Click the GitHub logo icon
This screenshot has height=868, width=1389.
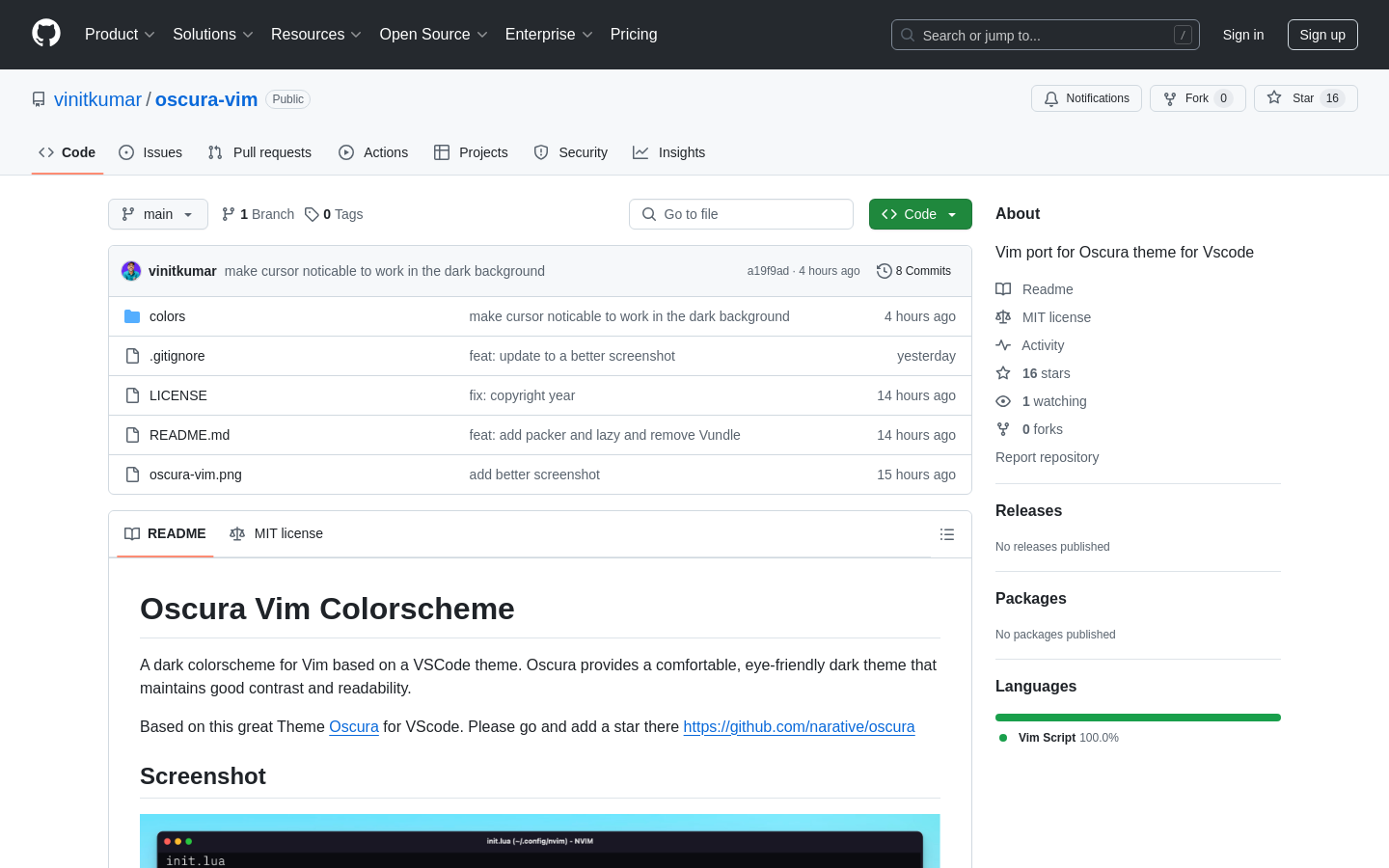pos(46,34)
